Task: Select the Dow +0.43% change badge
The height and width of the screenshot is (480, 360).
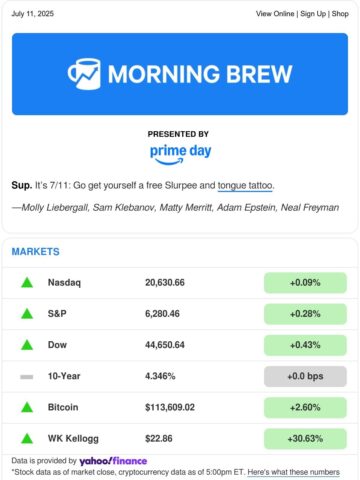Action: (x=305, y=345)
